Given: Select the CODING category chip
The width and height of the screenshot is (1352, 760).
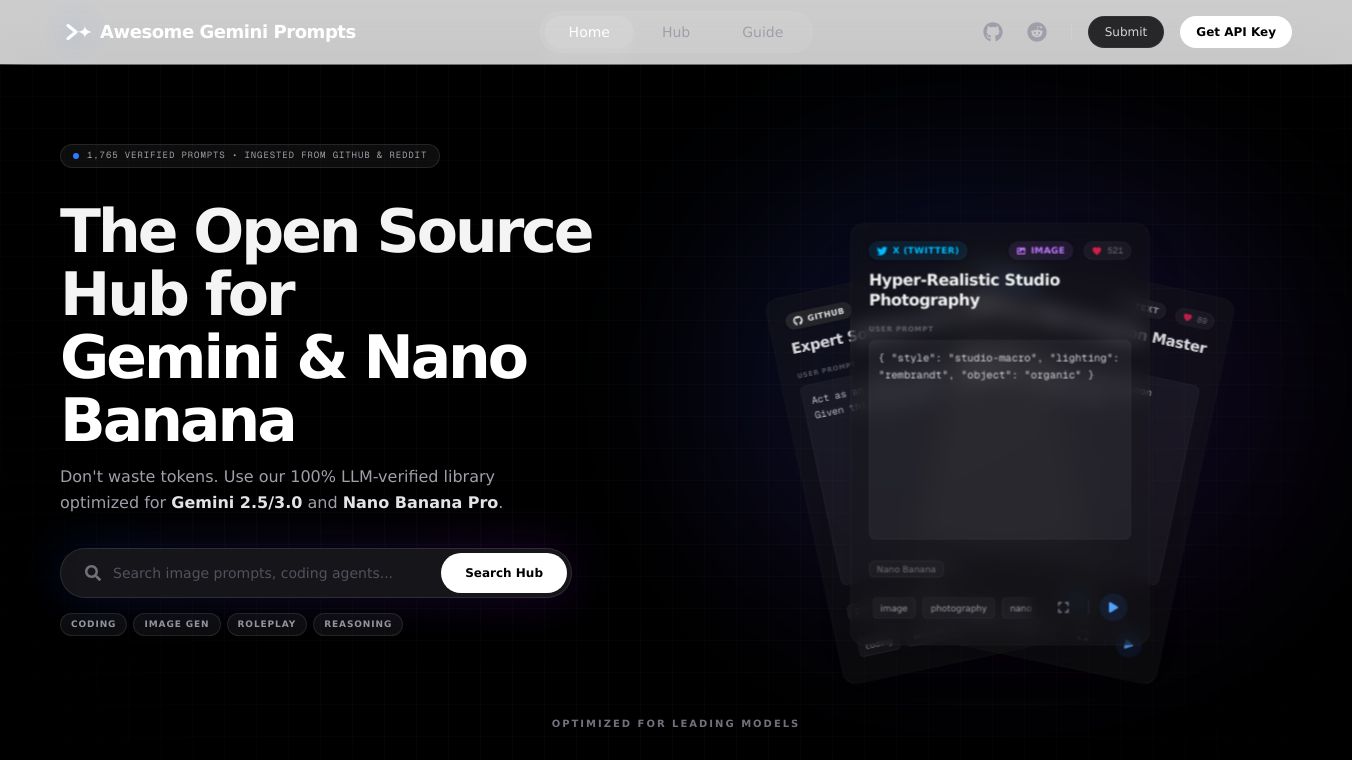Looking at the screenshot, I should coord(93,624).
